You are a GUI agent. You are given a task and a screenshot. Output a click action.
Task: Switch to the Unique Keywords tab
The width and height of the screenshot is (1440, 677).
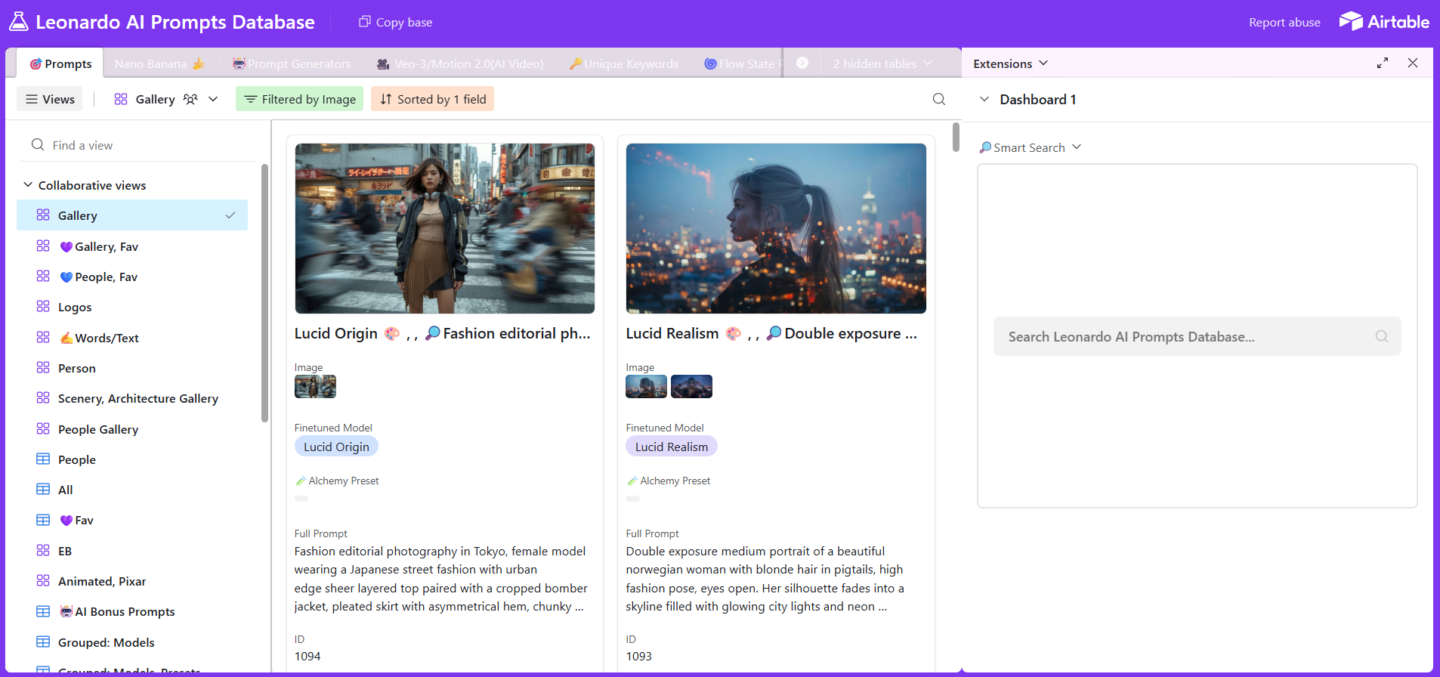[623, 64]
